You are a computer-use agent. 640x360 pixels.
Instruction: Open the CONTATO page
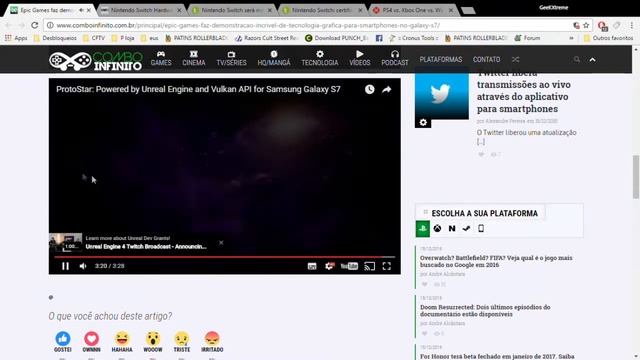point(487,60)
